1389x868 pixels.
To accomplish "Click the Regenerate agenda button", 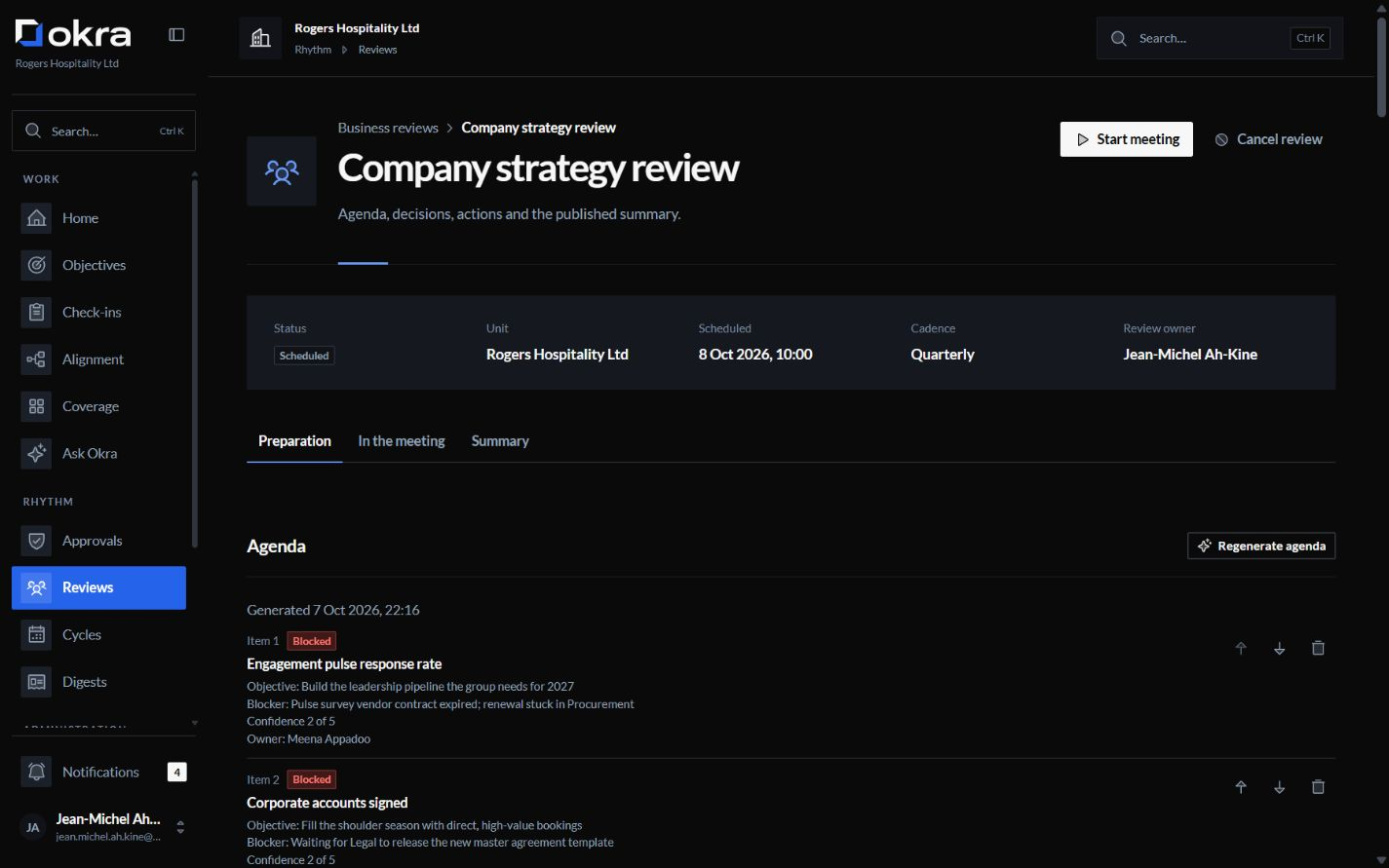I will [x=1261, y=546].
